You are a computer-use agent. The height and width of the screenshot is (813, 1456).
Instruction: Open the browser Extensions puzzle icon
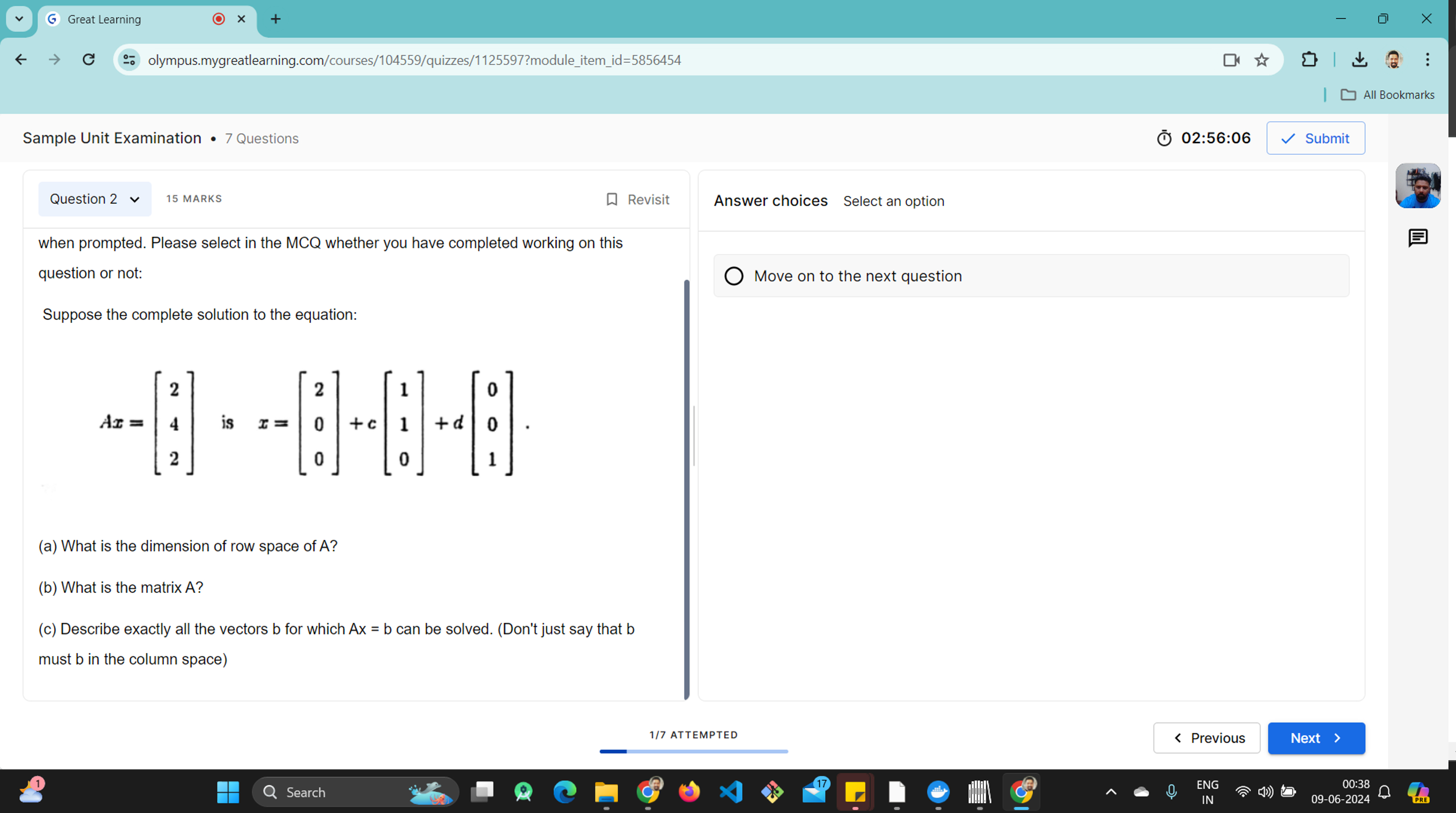pos(1310,60)
